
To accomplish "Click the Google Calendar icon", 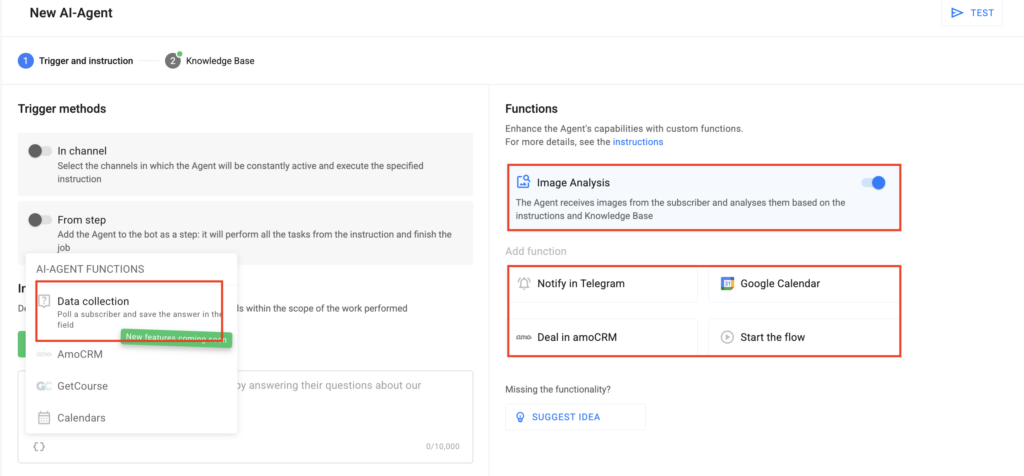I will pos(727,284).
